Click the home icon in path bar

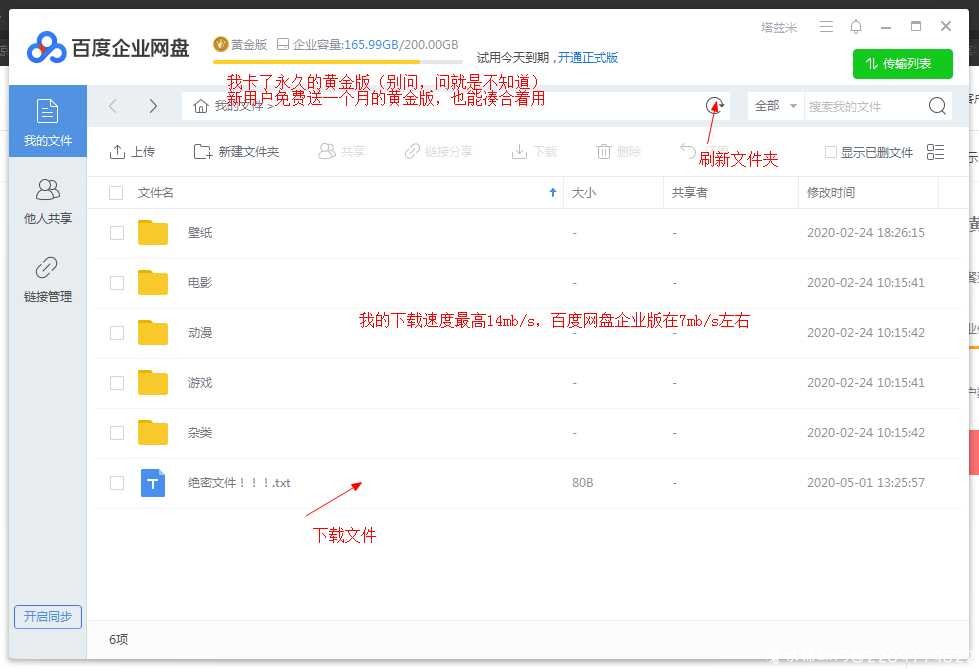(200, 106)
